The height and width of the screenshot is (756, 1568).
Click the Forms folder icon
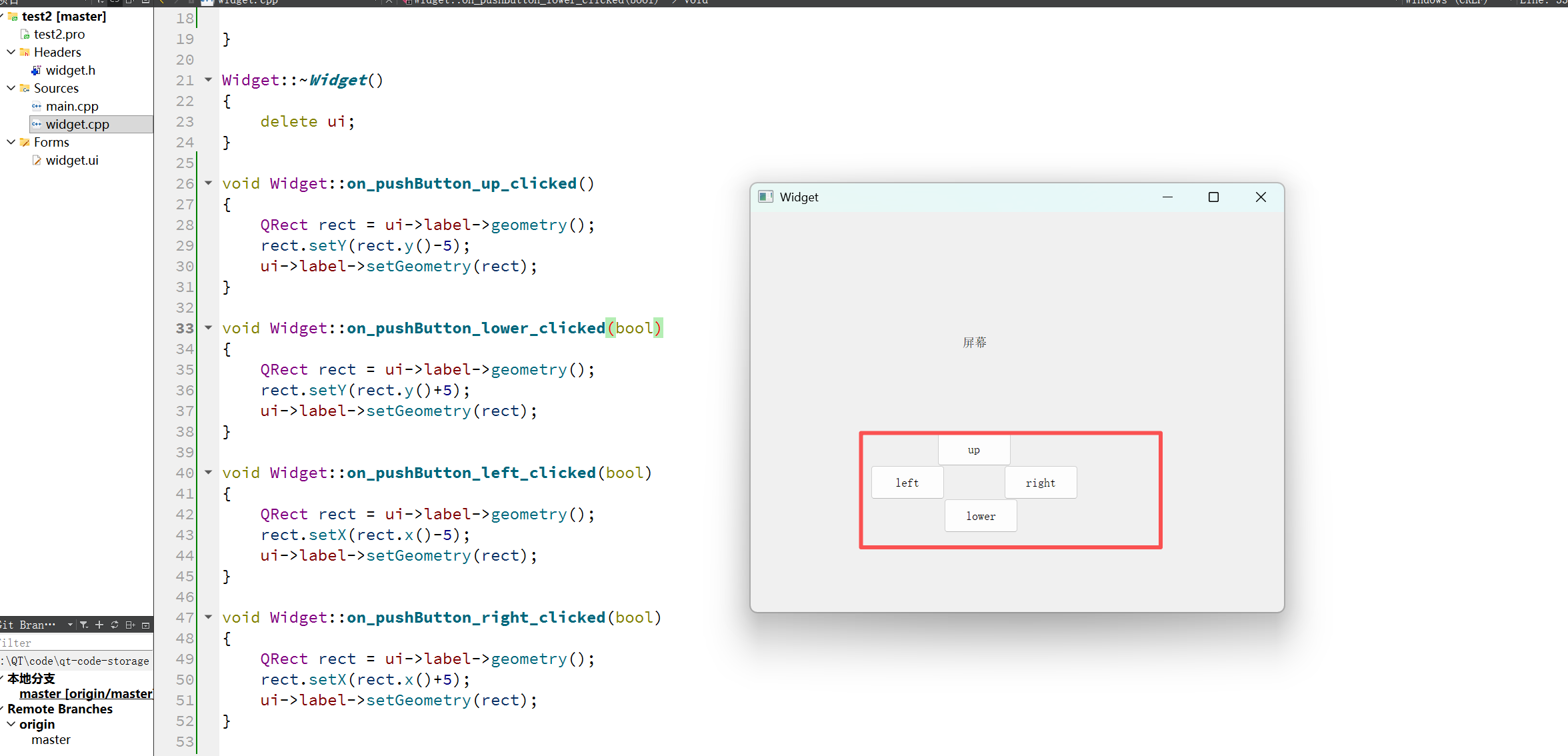[x=25, y=142]
